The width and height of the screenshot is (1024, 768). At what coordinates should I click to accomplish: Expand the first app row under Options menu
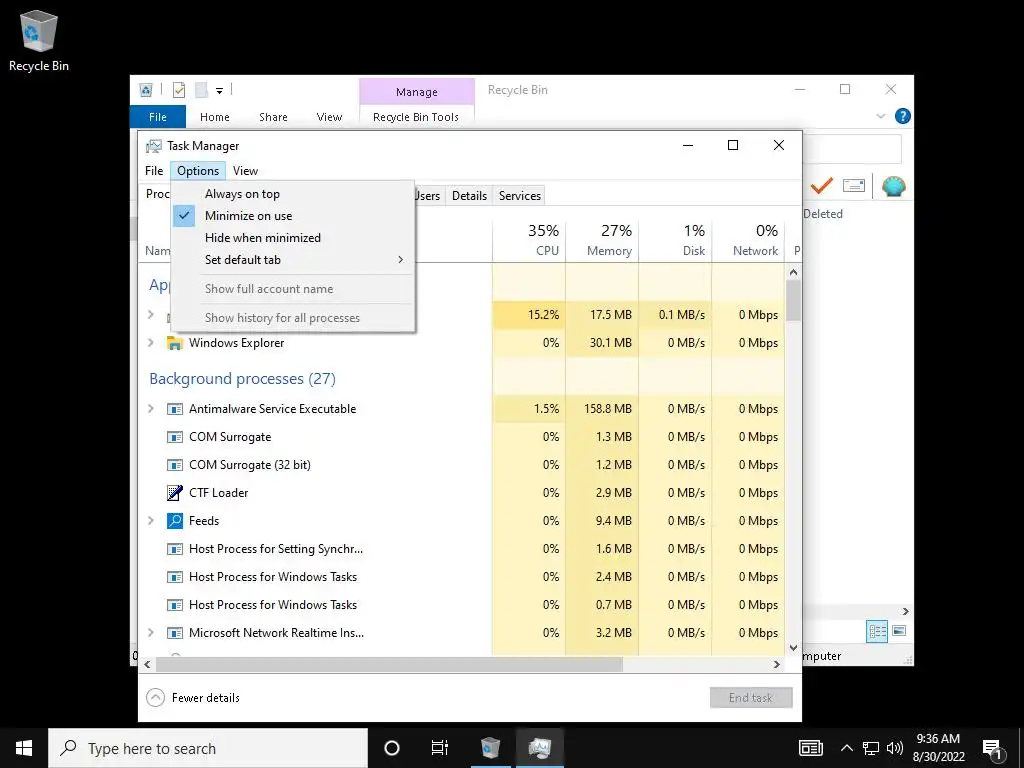pos(151,315)
